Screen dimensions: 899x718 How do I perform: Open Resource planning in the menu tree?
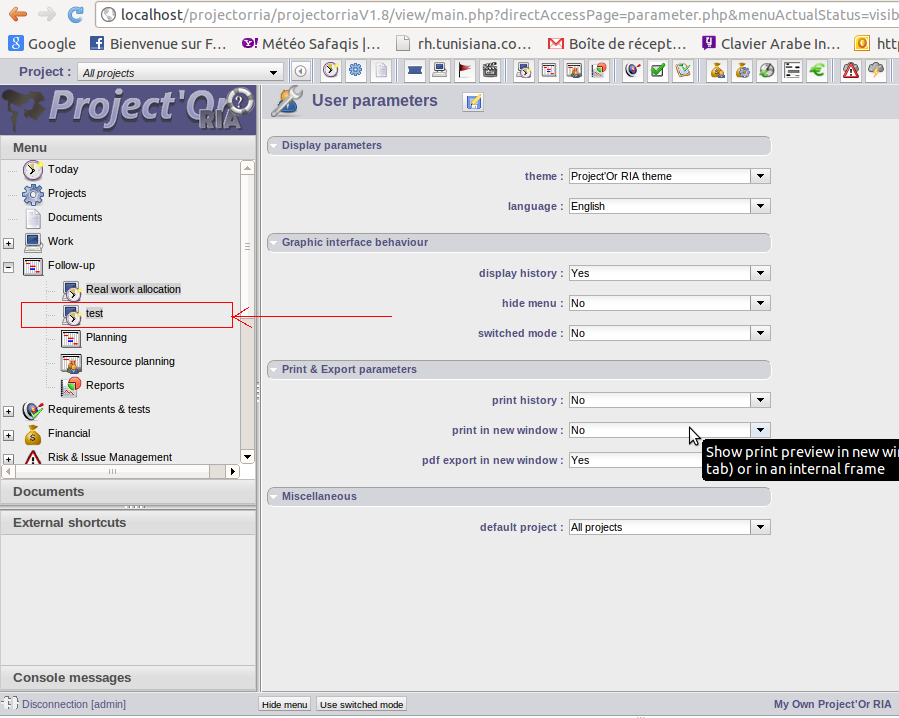[129, 361]
